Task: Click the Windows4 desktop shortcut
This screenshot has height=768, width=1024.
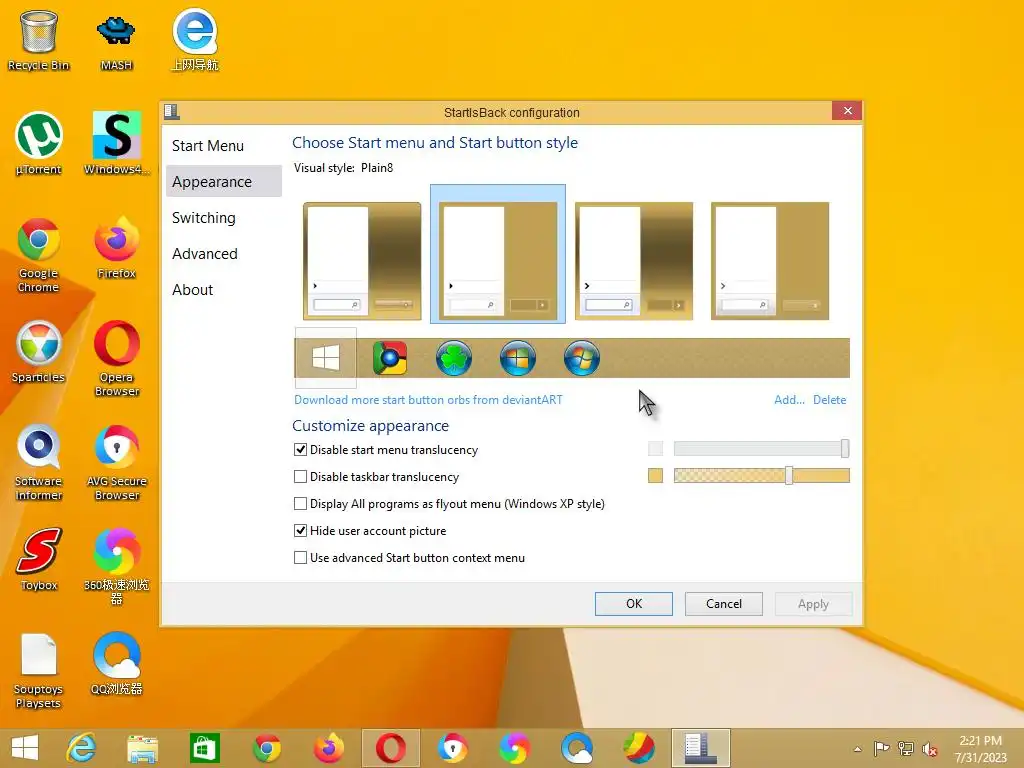Action: 116,144
